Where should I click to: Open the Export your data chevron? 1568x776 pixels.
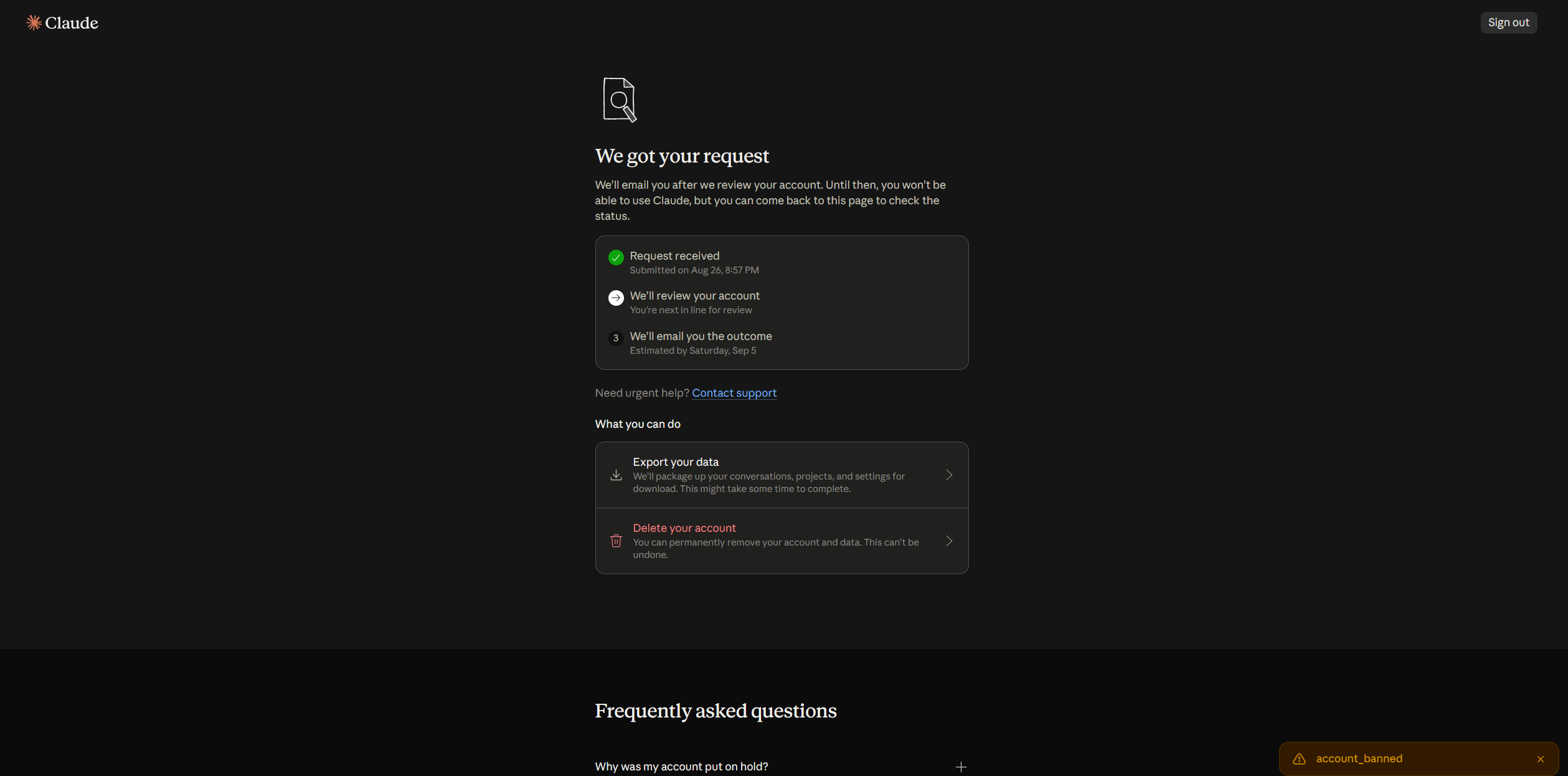pos(949,475)
